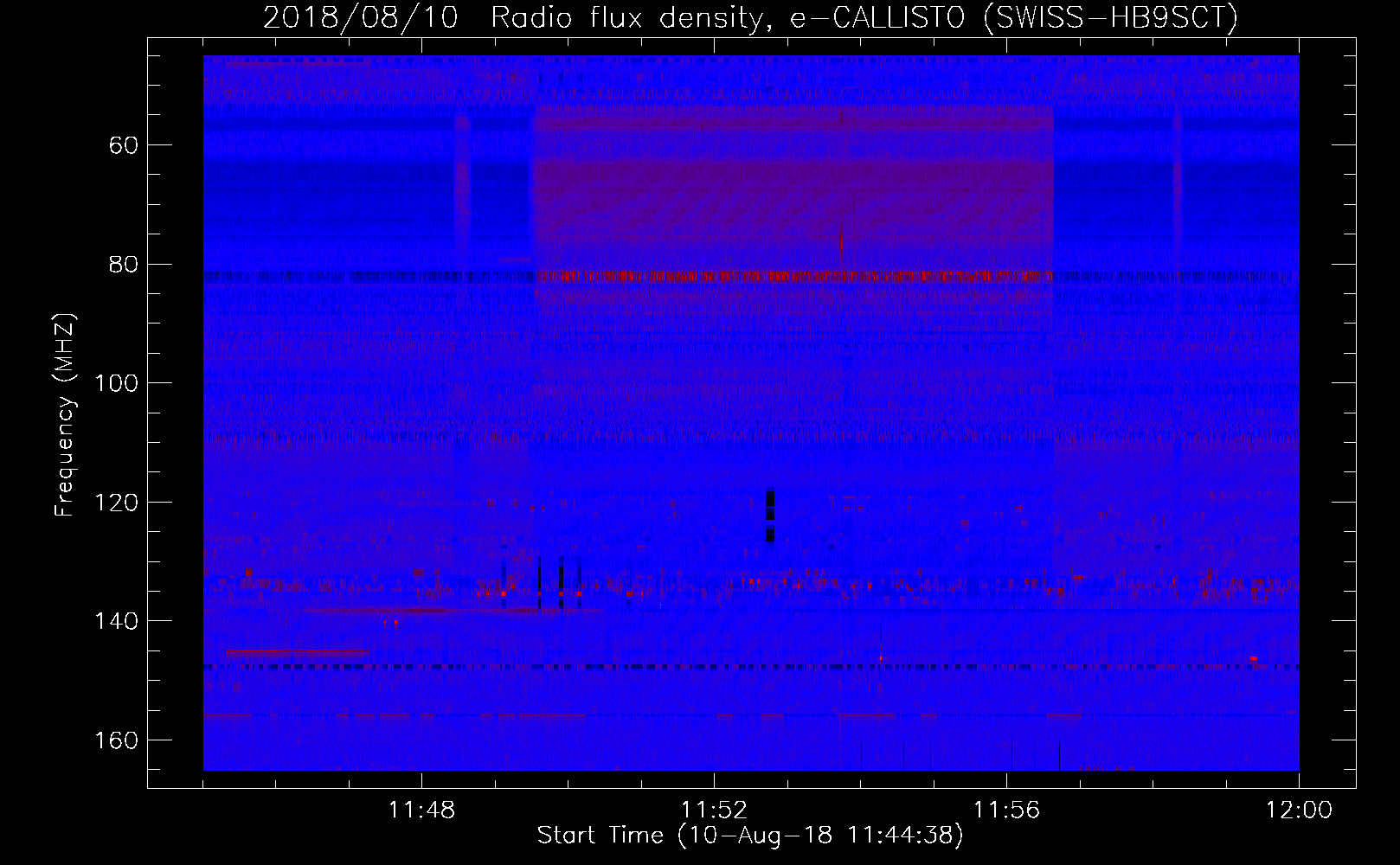Click the "11:52" time tick label

tap(714, 811)
